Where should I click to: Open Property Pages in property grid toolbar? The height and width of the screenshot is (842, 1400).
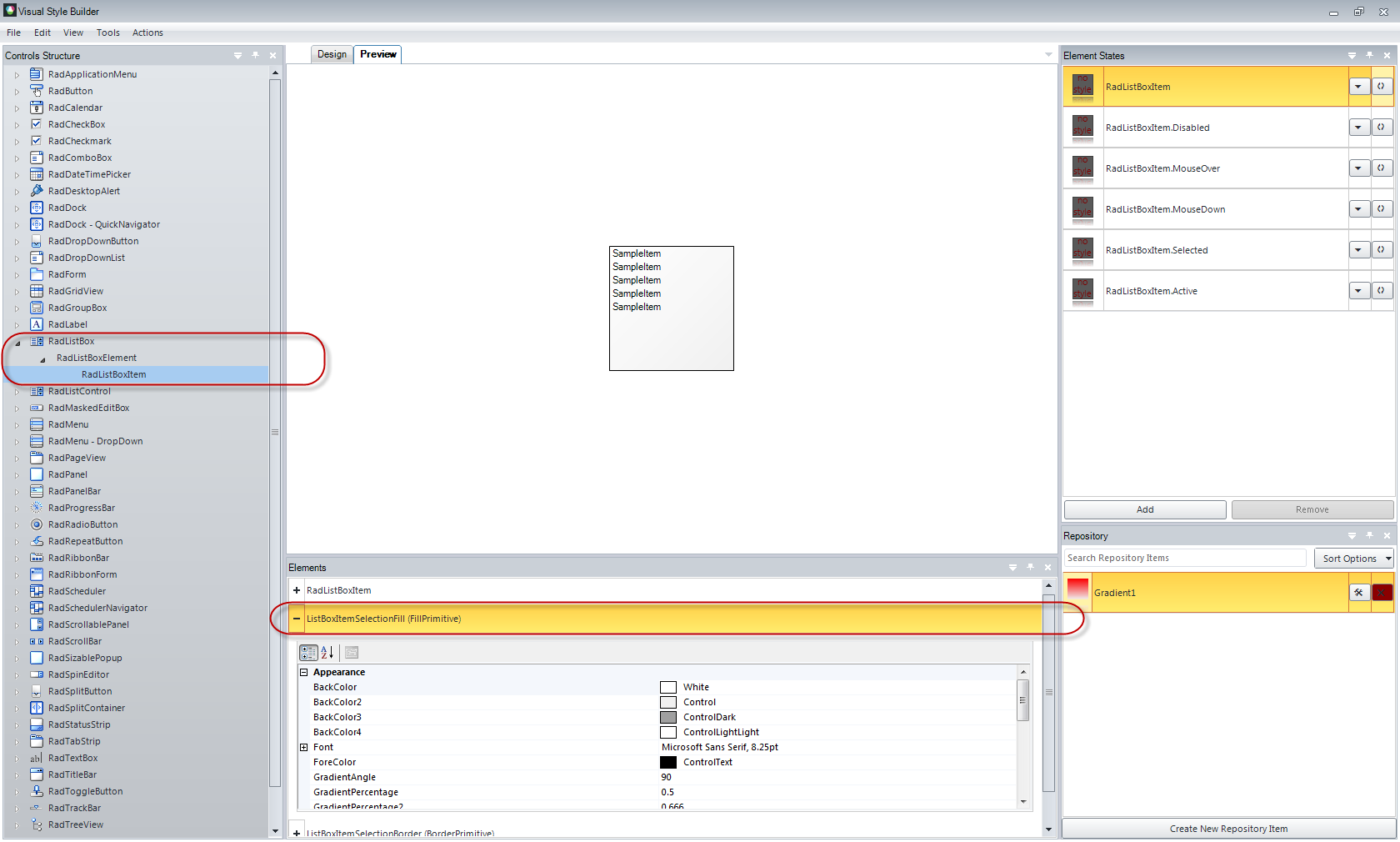coord(352,653)
